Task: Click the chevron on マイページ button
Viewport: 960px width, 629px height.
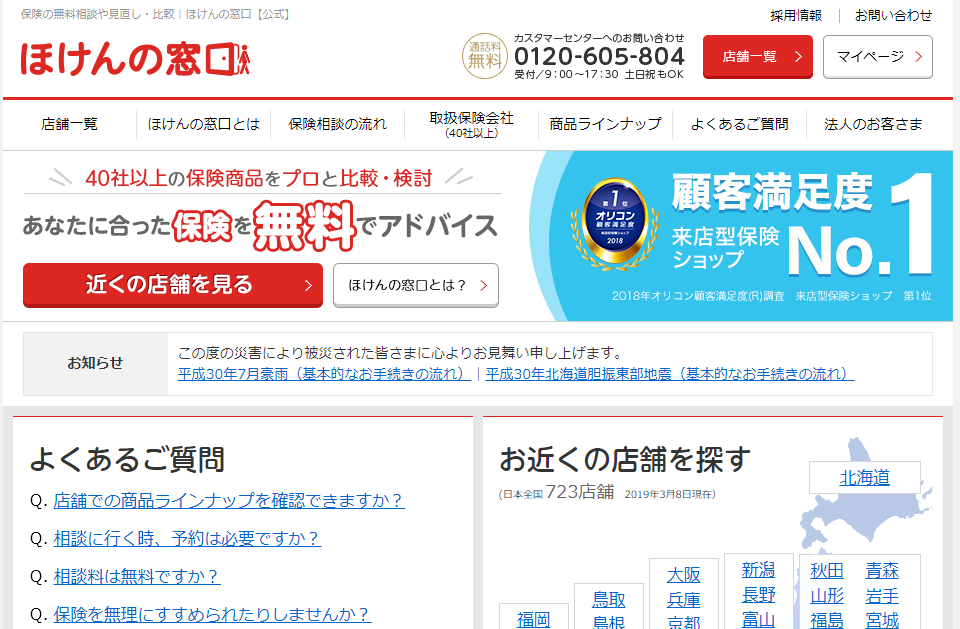Action: coord(918,56)
